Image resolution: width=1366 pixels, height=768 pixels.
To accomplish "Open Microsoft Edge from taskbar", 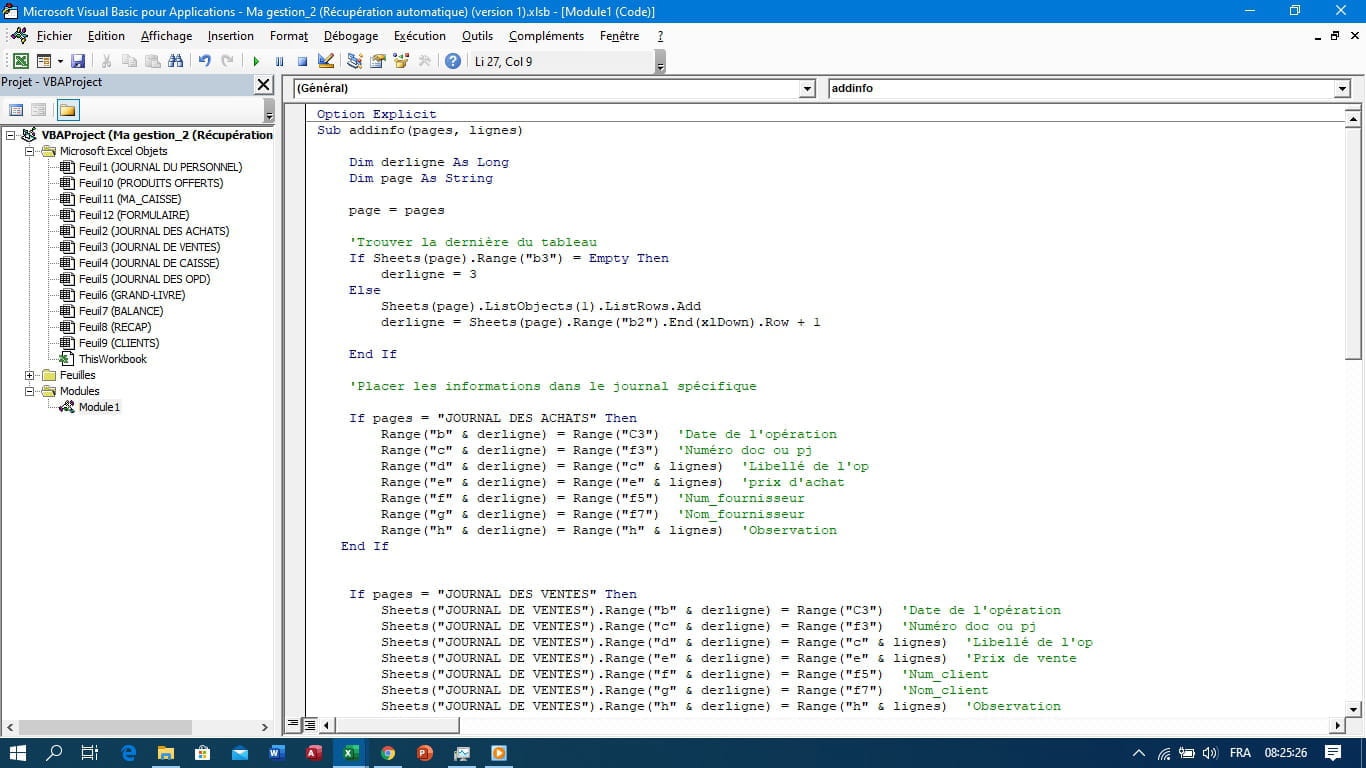I will pos(128,753).
